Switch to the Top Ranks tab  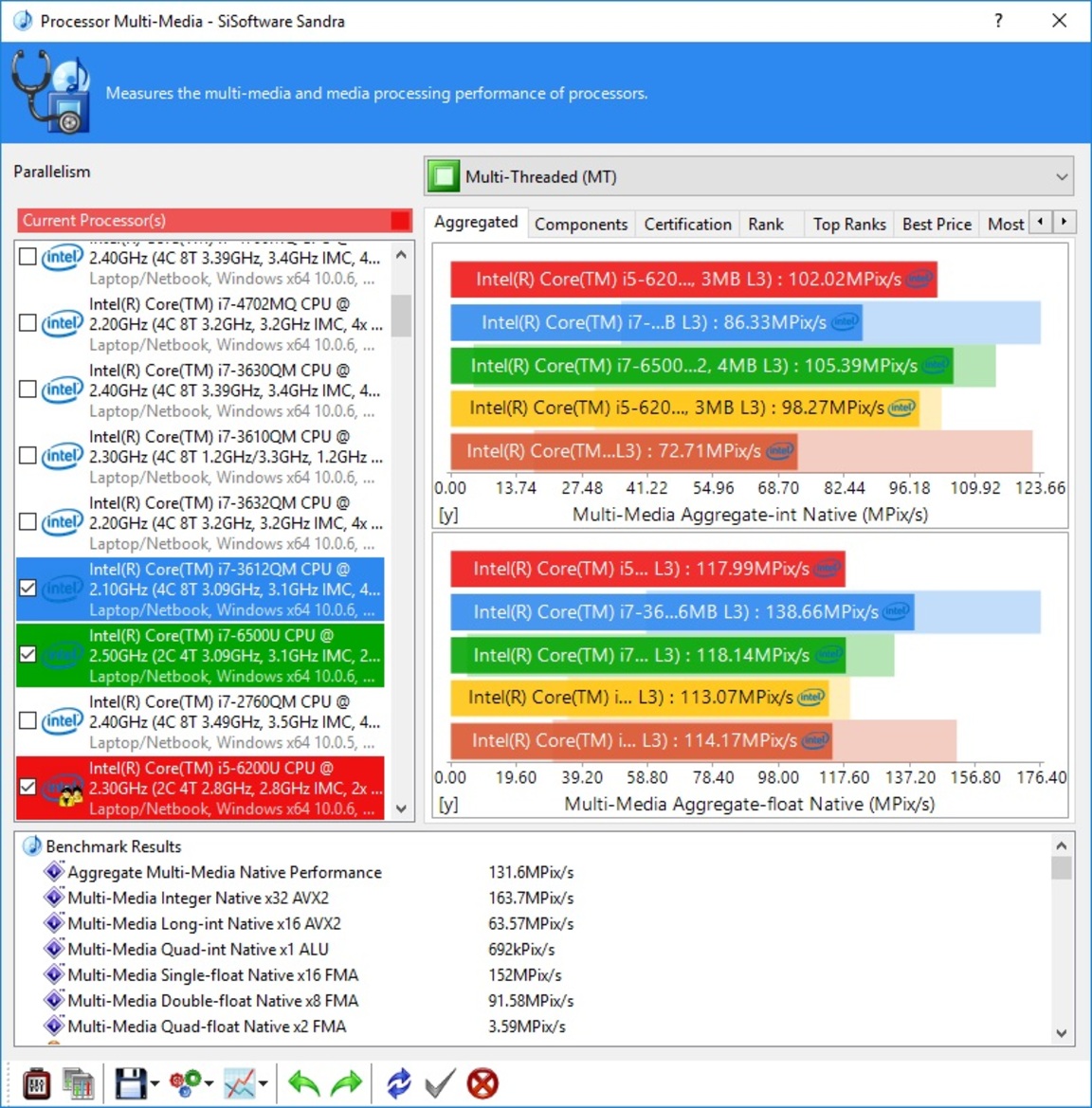click(849, 224)
